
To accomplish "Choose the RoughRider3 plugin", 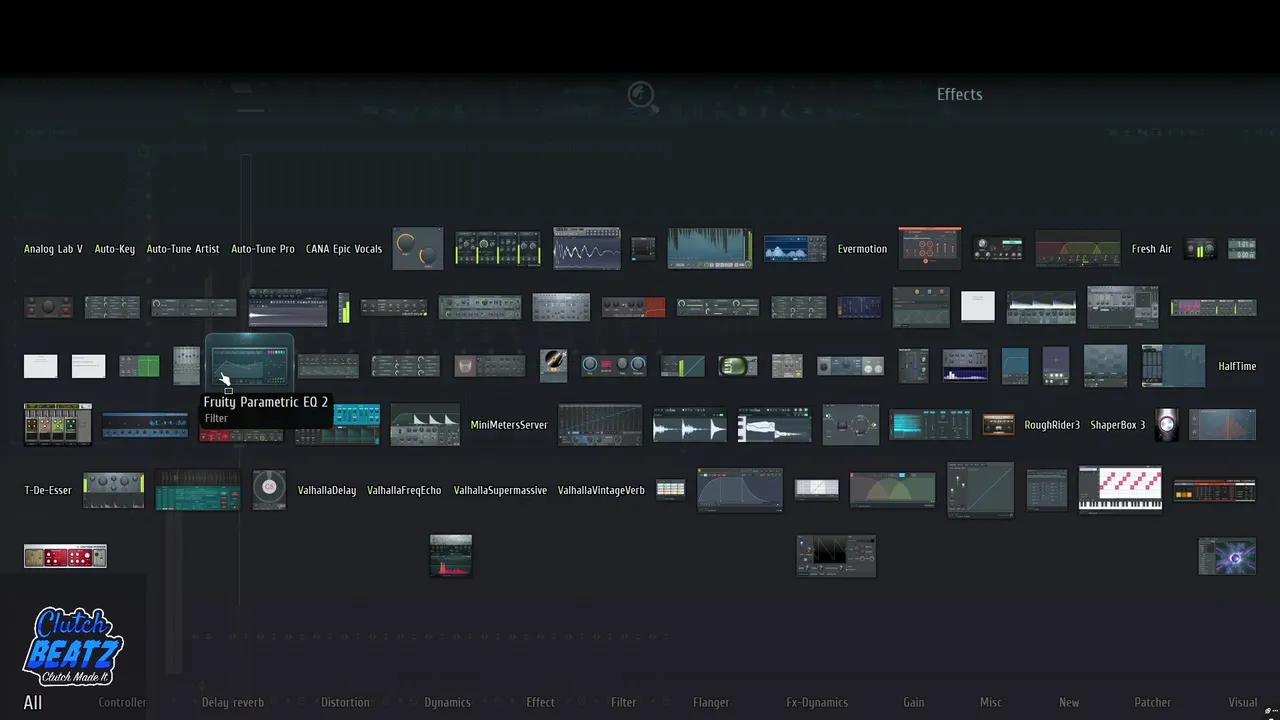I will click(x=1052, y=425).
